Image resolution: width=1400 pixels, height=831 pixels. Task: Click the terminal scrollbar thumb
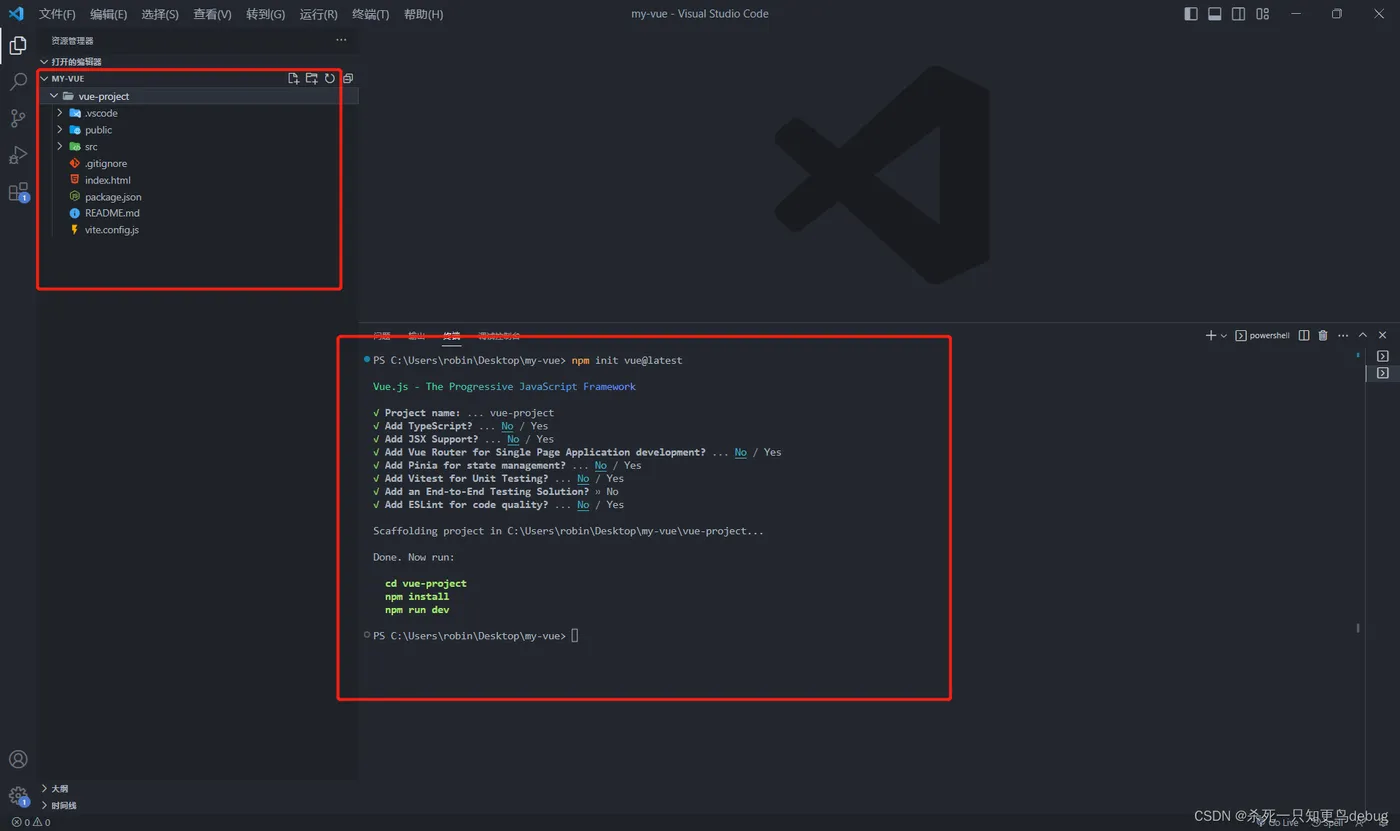coord(1358,628)
